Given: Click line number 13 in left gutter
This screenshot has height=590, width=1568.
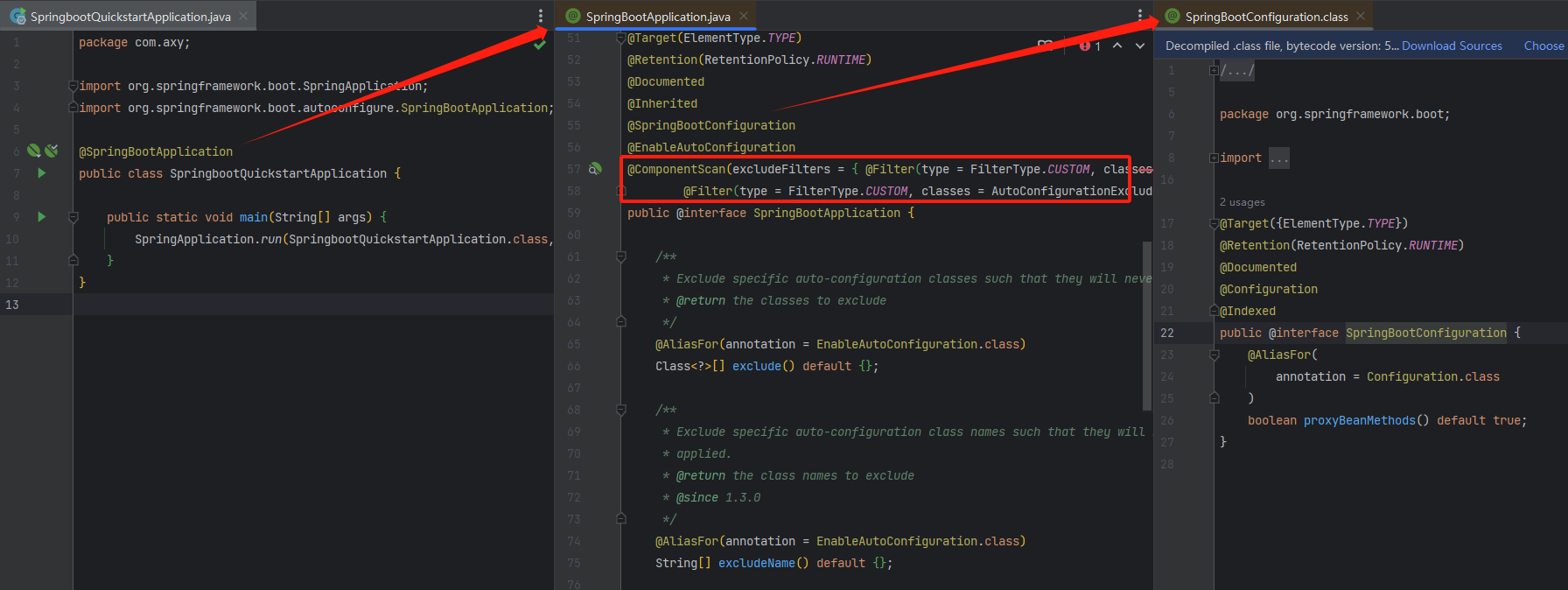Looking at the screenshot, I should (12, 305).
